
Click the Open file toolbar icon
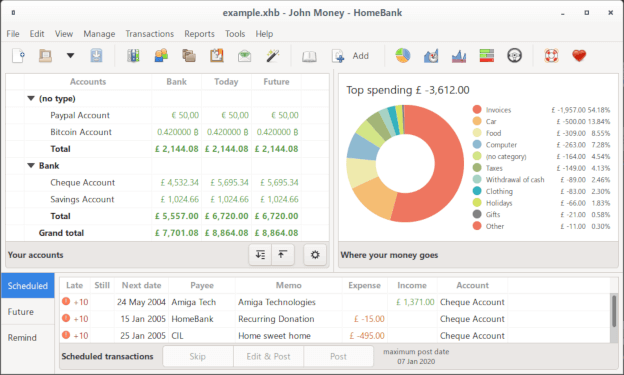click(x=45, y=56)
